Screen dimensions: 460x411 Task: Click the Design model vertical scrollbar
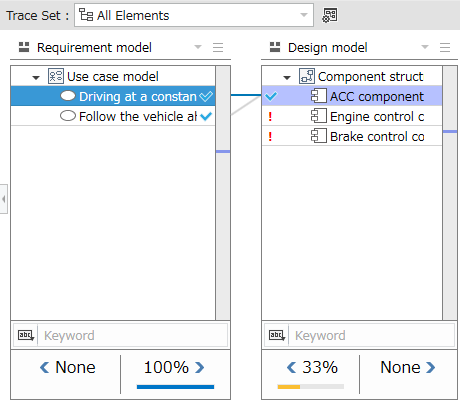(450, 193)
